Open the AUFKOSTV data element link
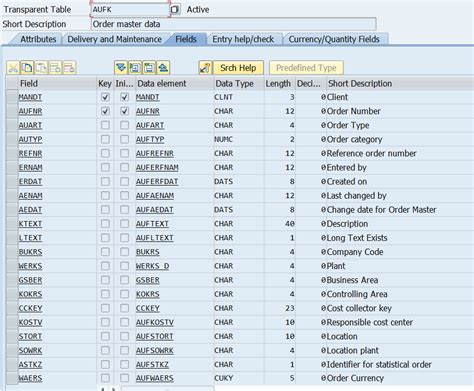This screenshot has width=474, height=391. click(155, 322)
